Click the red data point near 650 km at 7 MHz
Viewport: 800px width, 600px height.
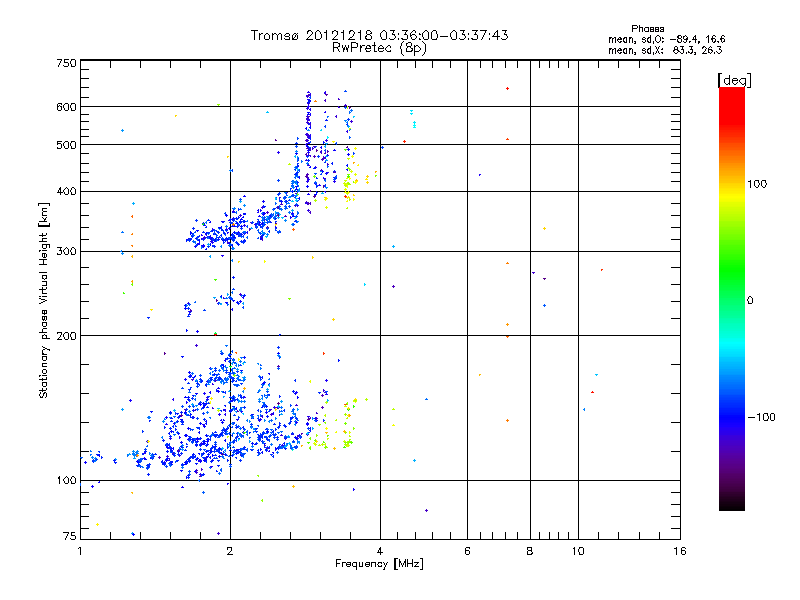(507, 89)
